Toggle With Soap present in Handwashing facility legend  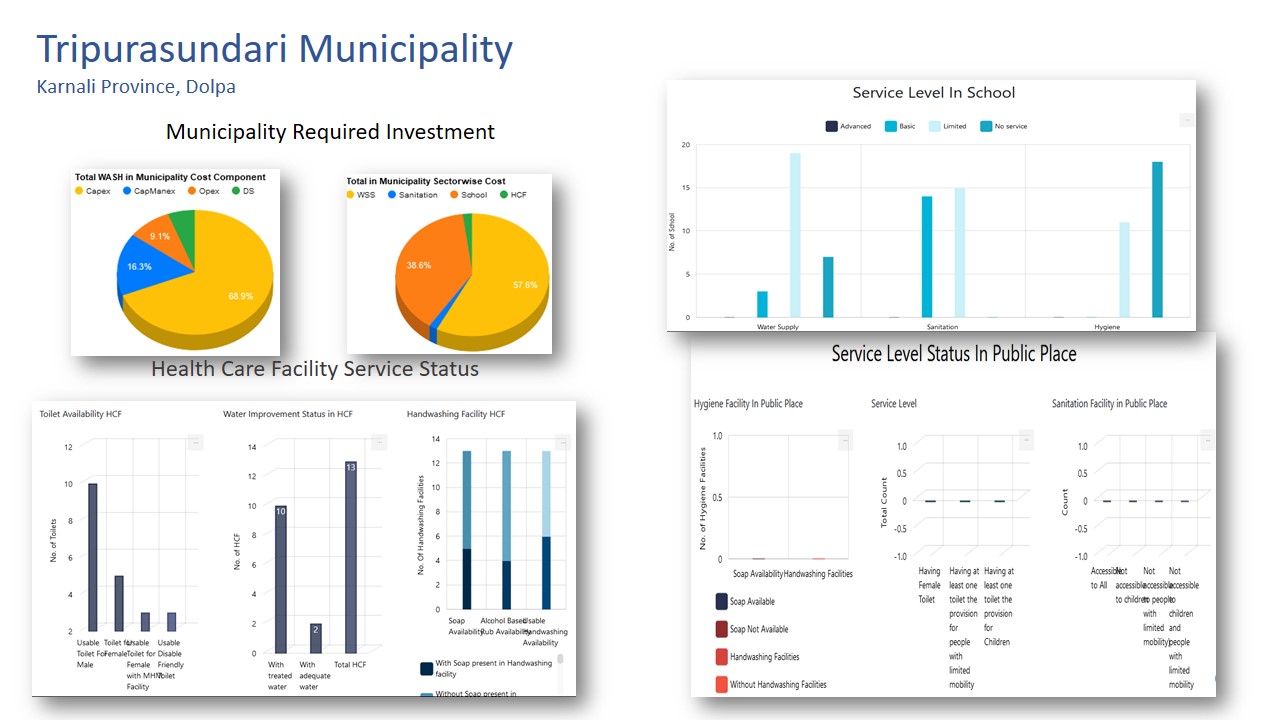point(486,668)
